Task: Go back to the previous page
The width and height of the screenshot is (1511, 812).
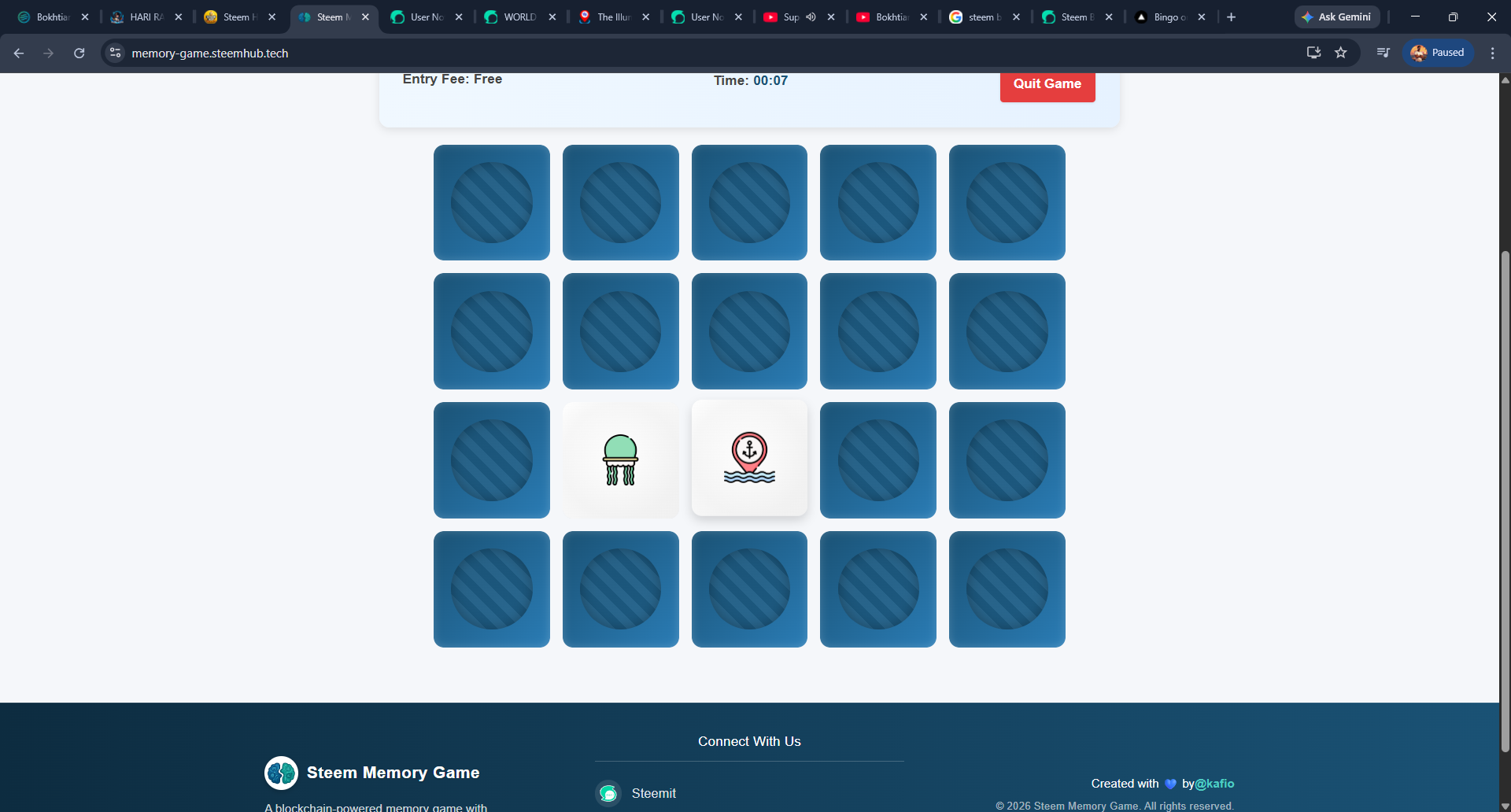Action: pyautogui.click(x=19, y=53)
